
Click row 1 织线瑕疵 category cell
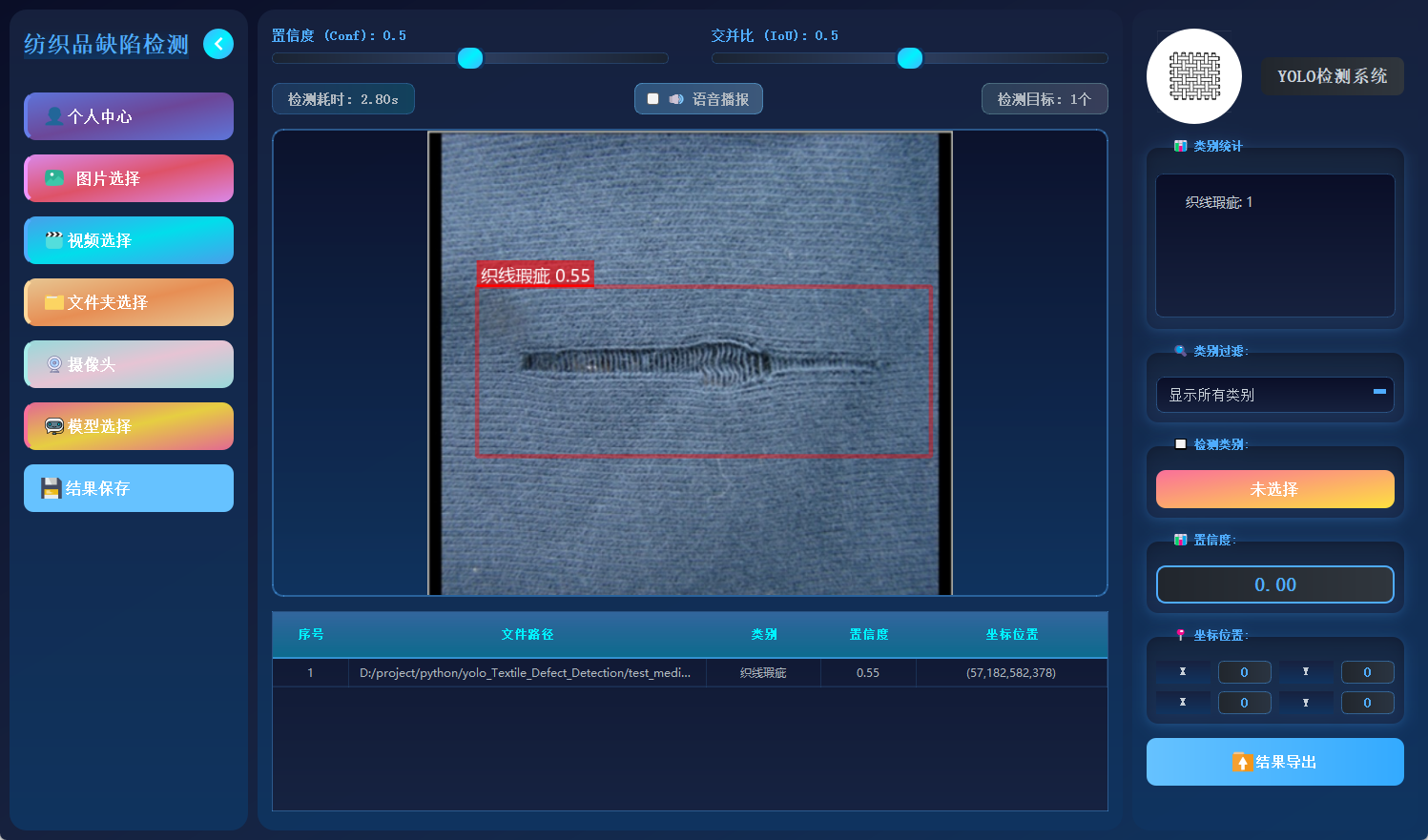coord(764,673)
